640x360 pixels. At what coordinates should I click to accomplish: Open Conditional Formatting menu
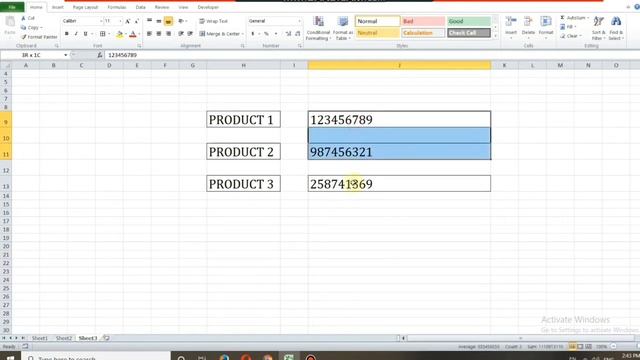pyautogui.click(x=318, y=28)
